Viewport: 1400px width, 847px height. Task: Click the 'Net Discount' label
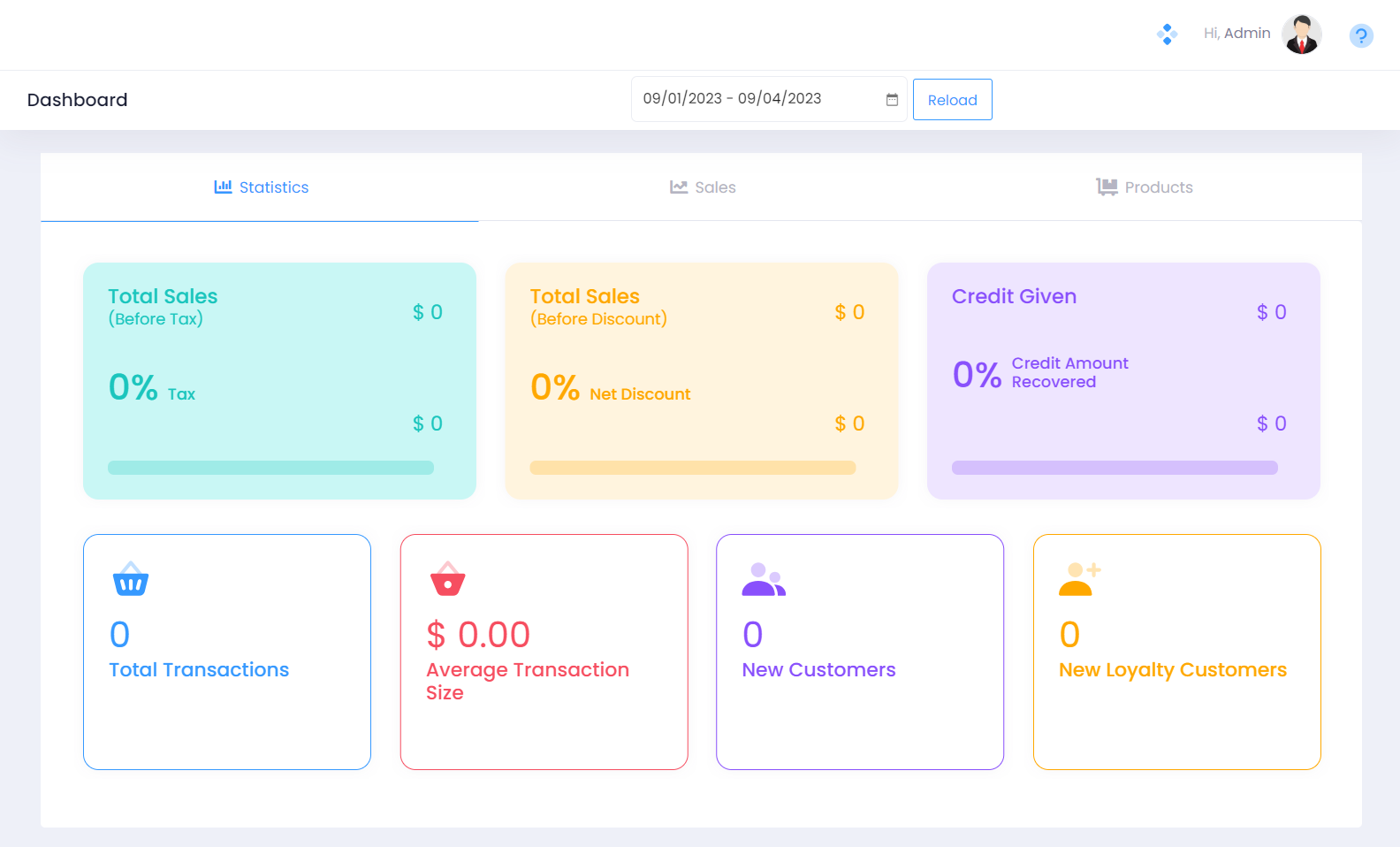[x=640, y=394]
